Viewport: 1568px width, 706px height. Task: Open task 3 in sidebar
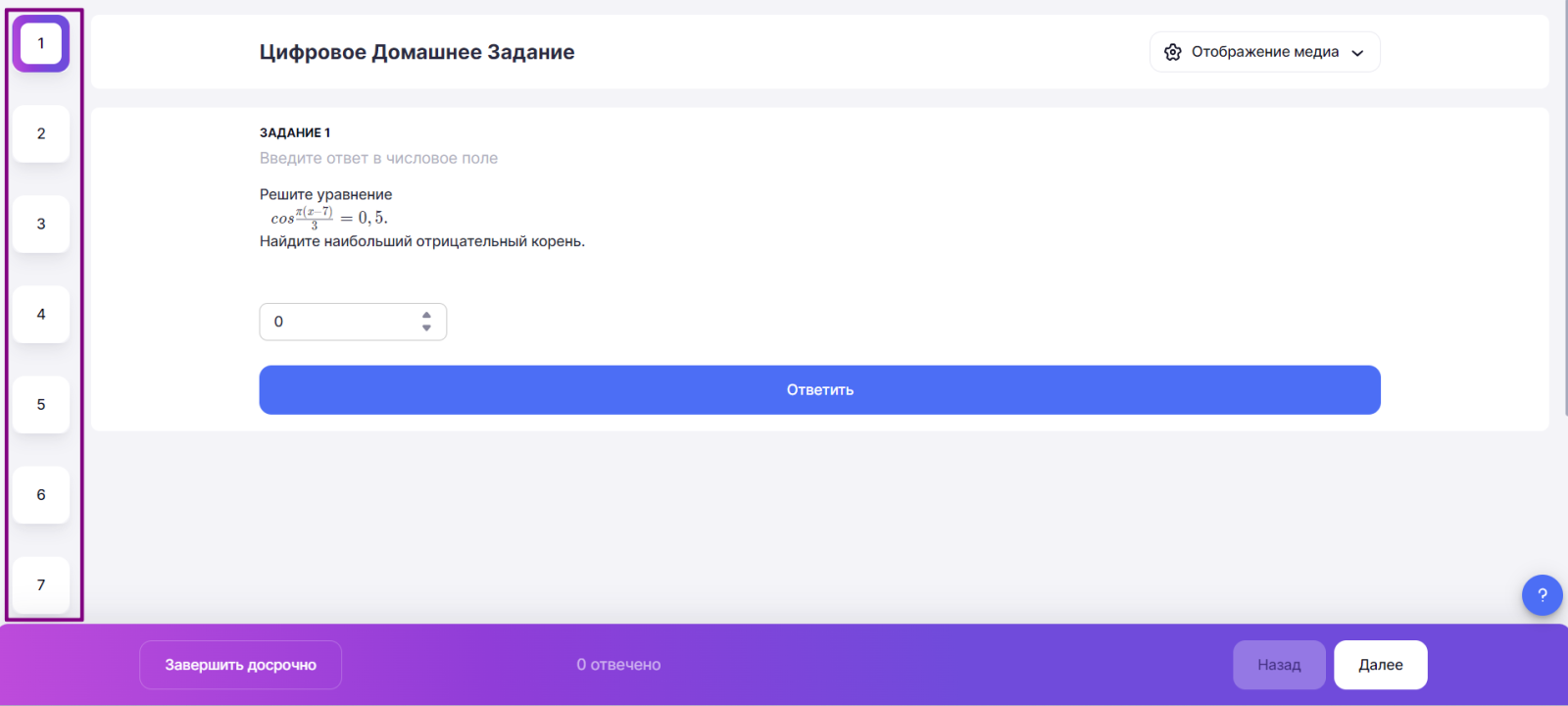(41, 224)
